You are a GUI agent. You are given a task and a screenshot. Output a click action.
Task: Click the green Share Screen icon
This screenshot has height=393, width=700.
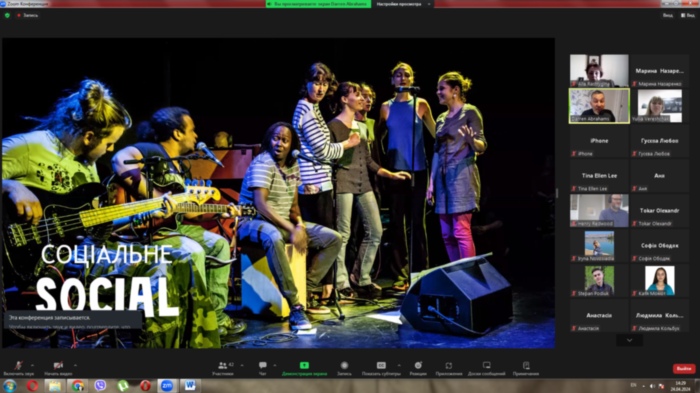coord(304,365)
